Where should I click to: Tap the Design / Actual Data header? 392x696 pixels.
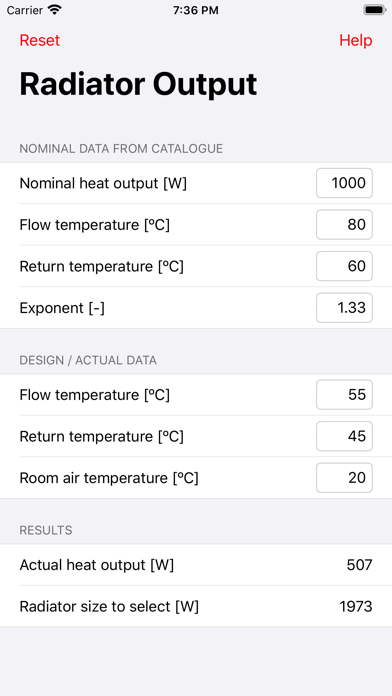click(x=88, y=360)
